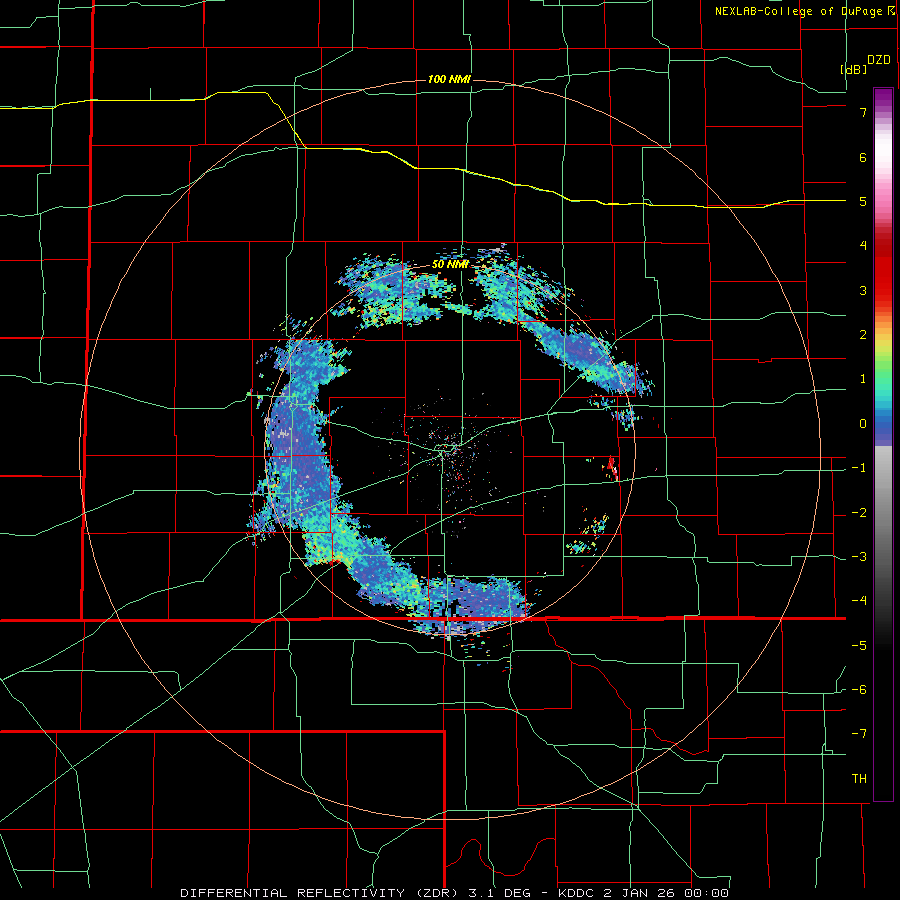This screenshot has height=900, width=900.
Task: Click the legend value -1
Action: click(x=859, y=468)
